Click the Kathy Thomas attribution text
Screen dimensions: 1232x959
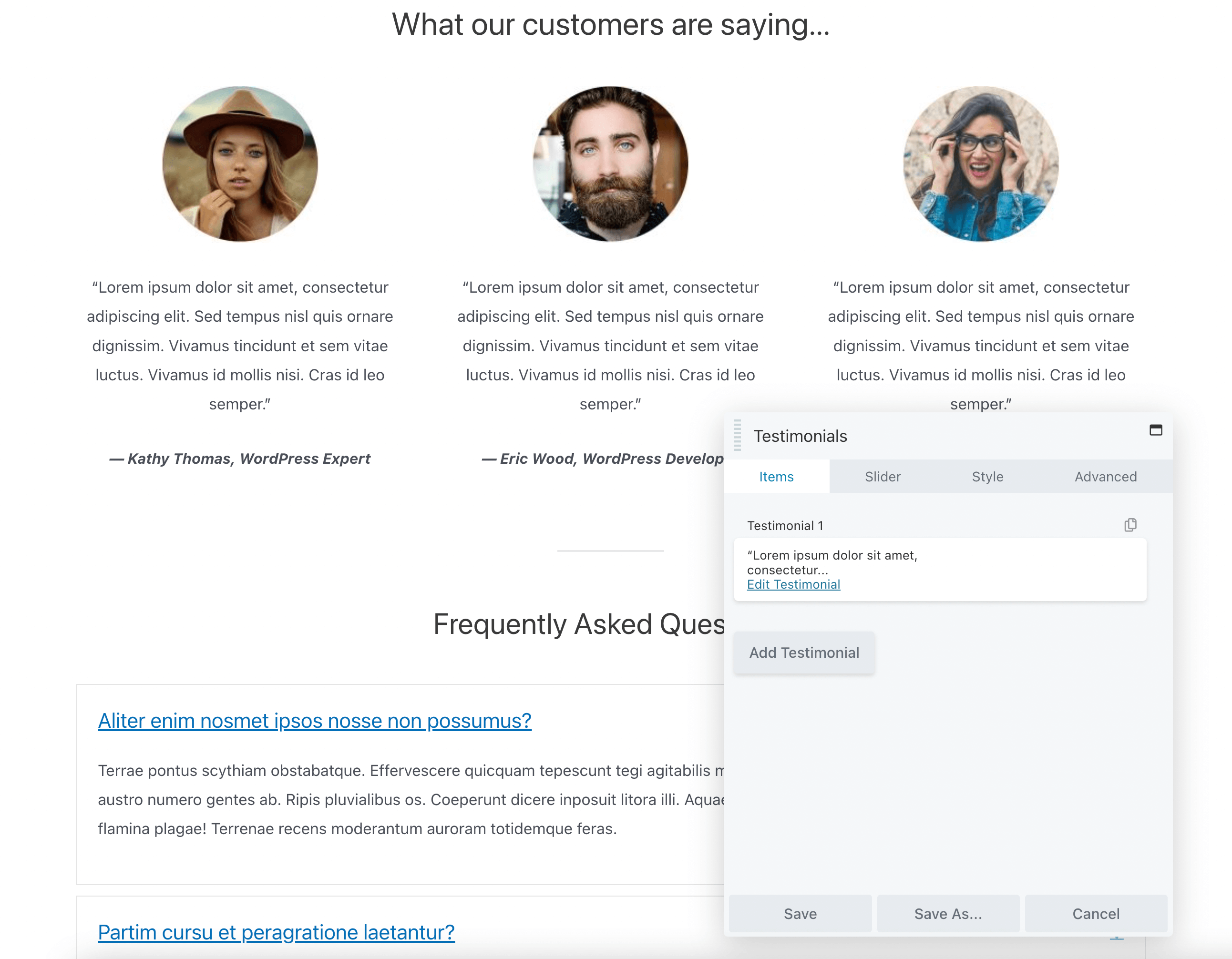pos(240,459)
